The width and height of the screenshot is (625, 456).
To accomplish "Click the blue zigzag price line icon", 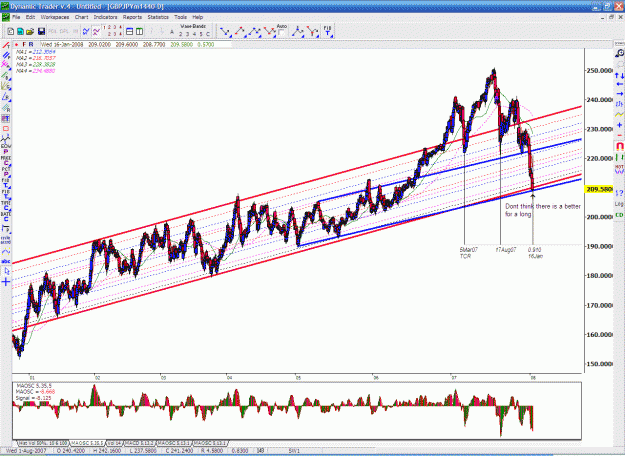I will point(86,31).
